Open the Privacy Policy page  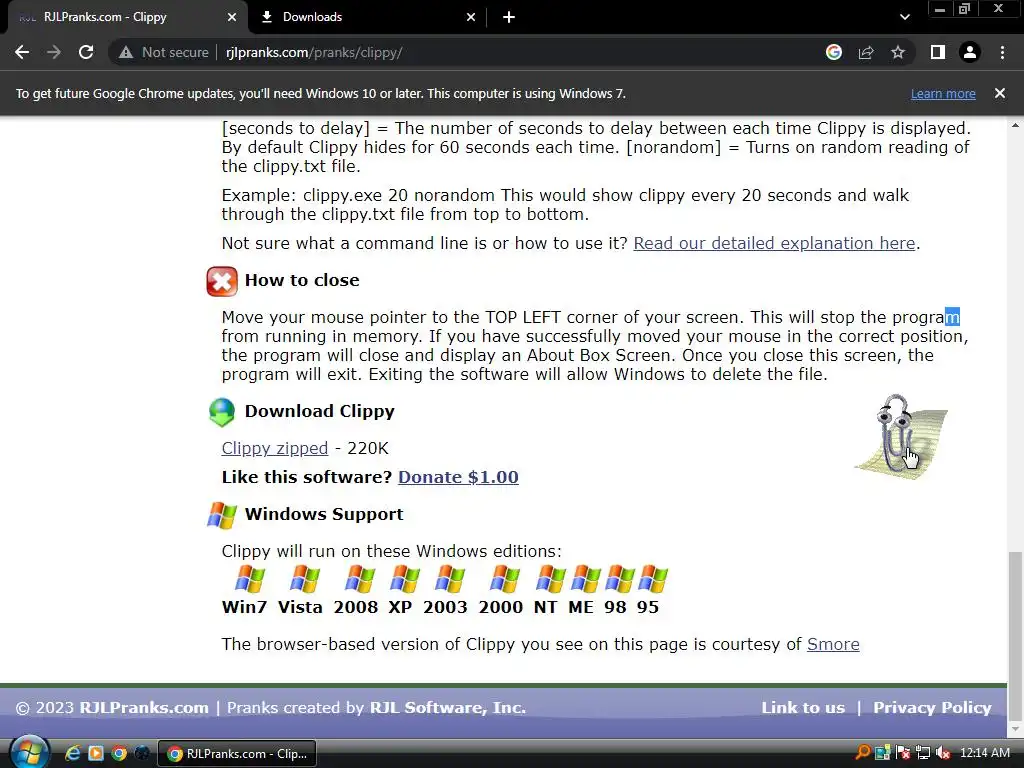point(932,707)
